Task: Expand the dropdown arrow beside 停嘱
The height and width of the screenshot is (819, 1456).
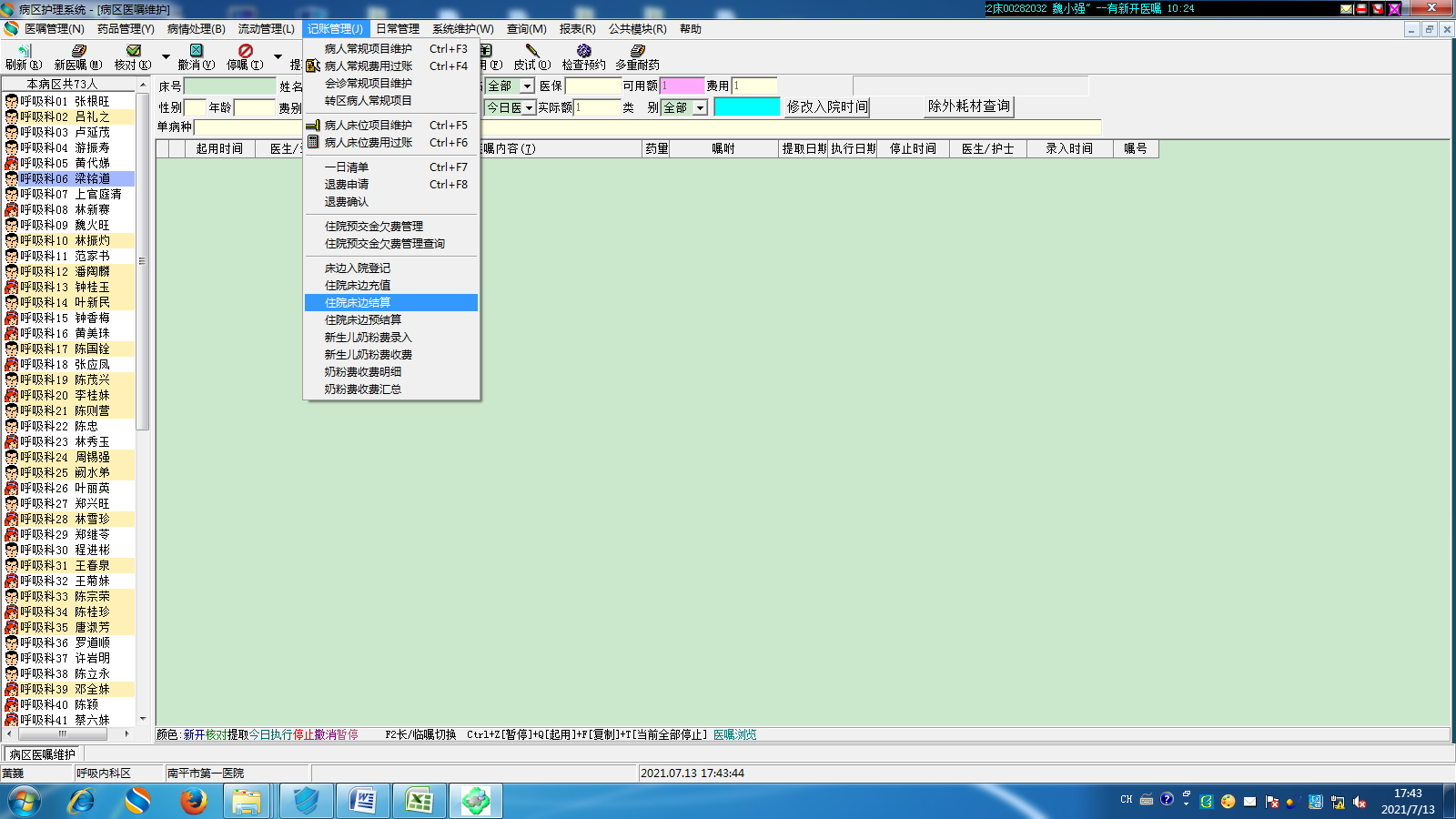Action: coord(278,56)
